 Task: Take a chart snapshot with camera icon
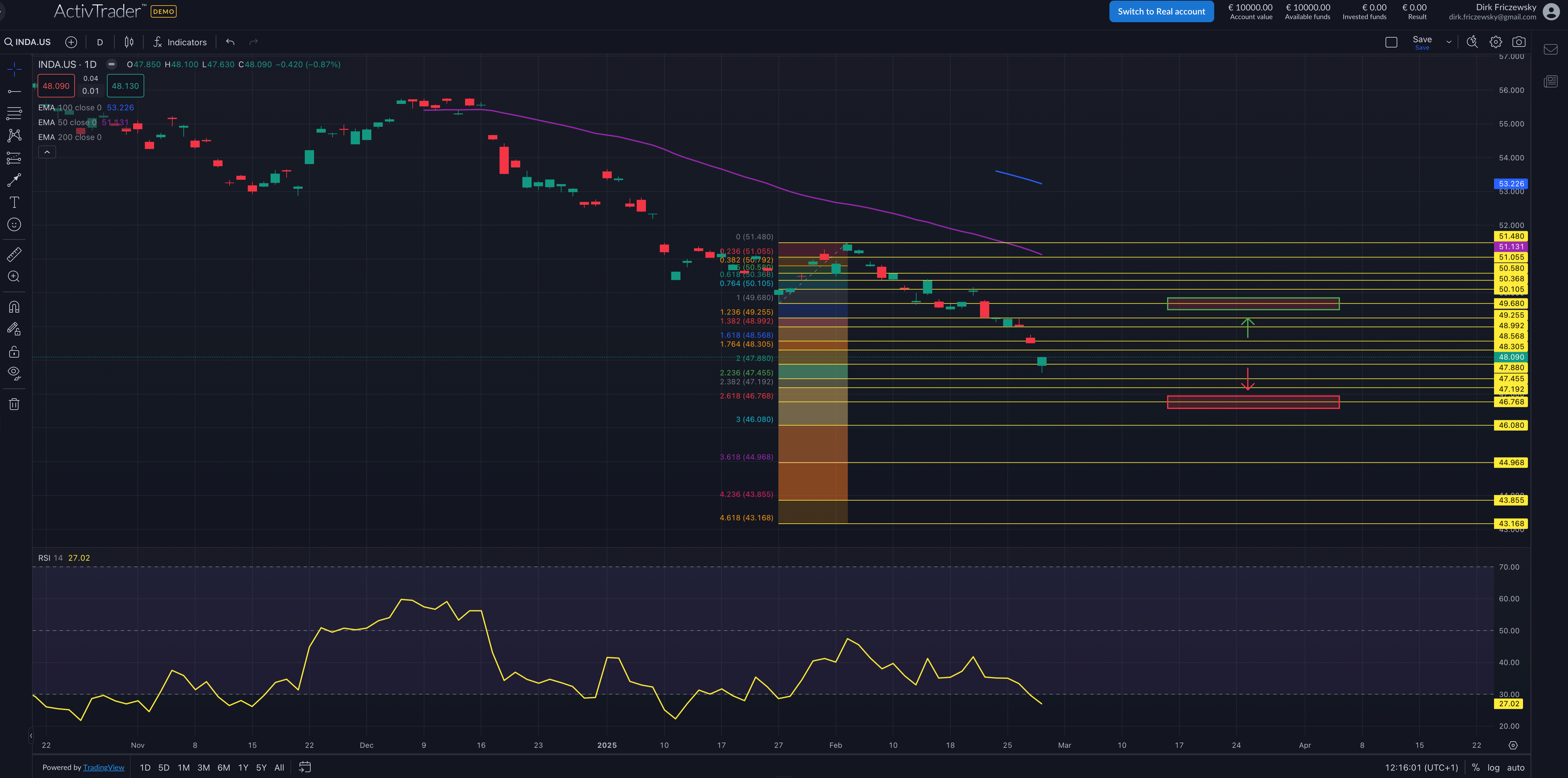(1519, 42)
